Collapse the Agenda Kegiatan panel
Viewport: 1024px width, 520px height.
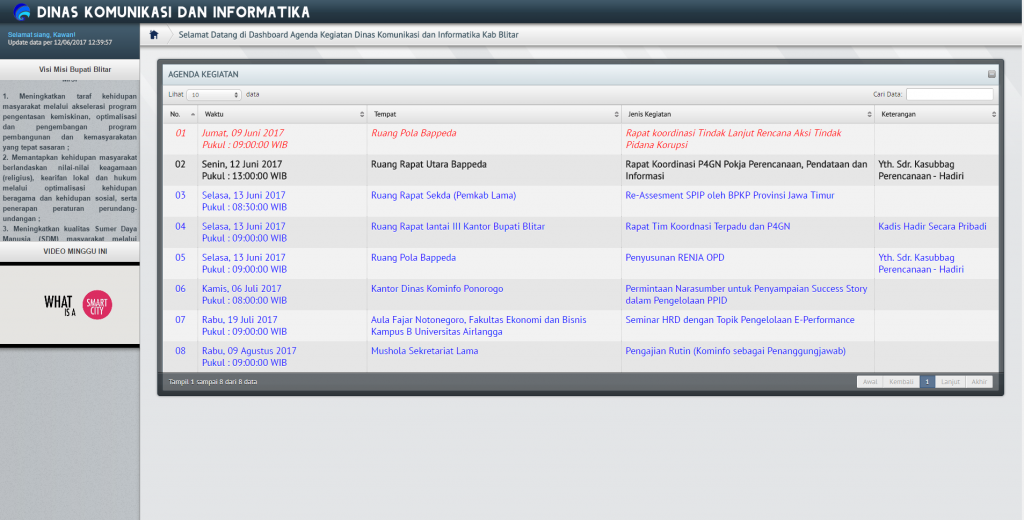click(991, 74)
